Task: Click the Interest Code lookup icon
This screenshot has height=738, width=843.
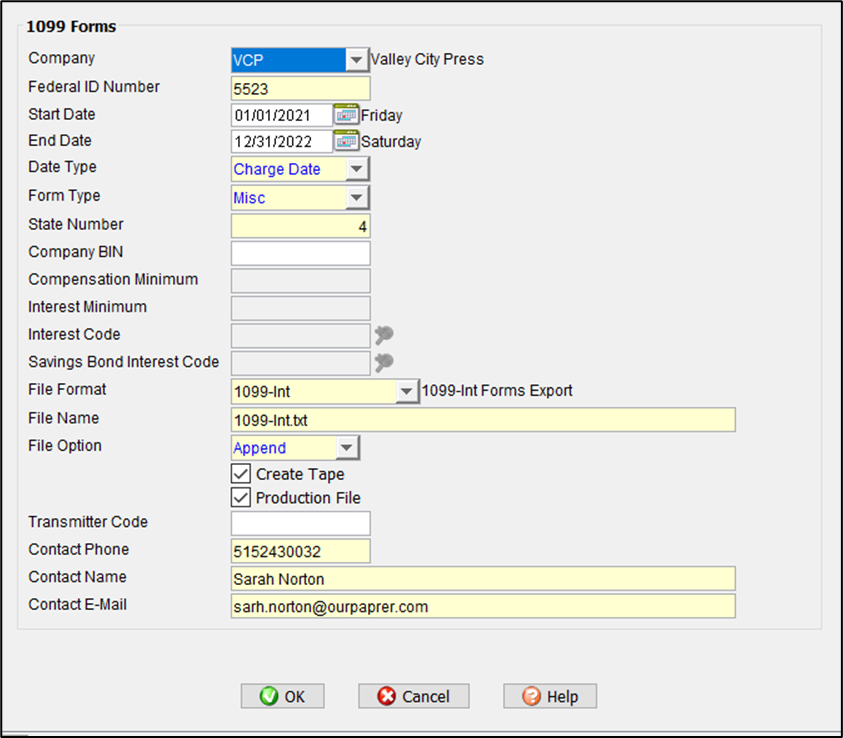Action: pyautogui.click(x=383, y=335)
